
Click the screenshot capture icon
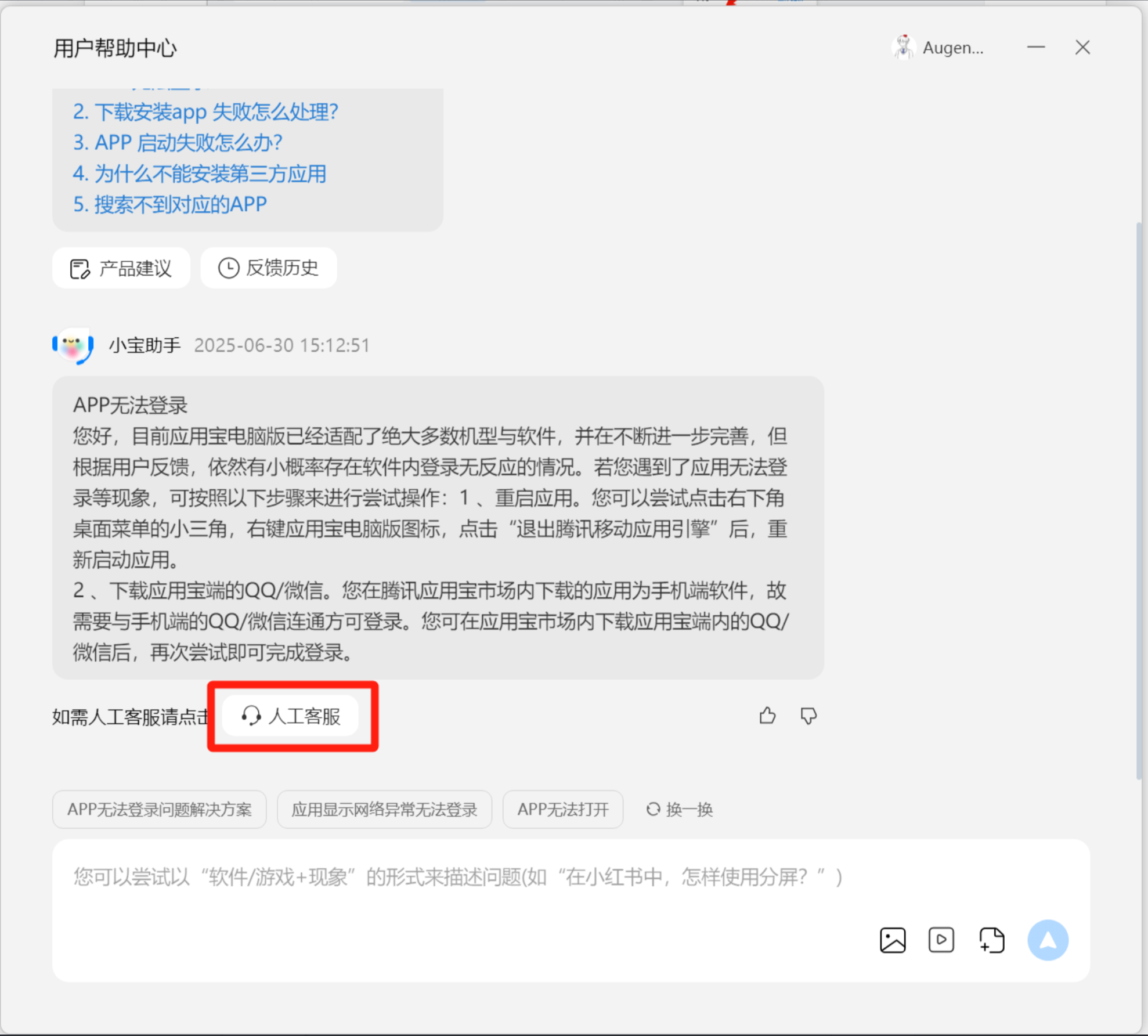991,940
